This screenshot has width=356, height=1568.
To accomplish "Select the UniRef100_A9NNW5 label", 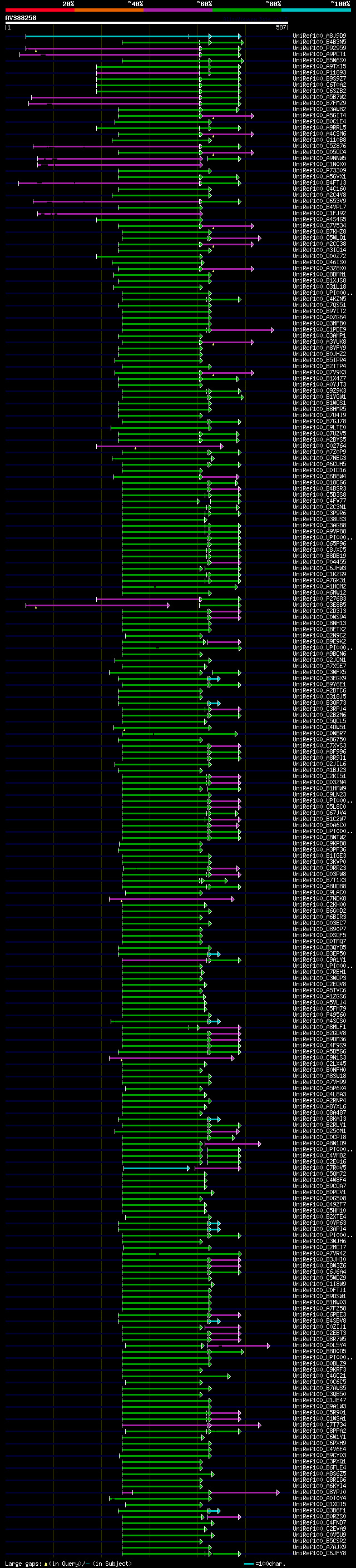I will click(x=319, y=159).
